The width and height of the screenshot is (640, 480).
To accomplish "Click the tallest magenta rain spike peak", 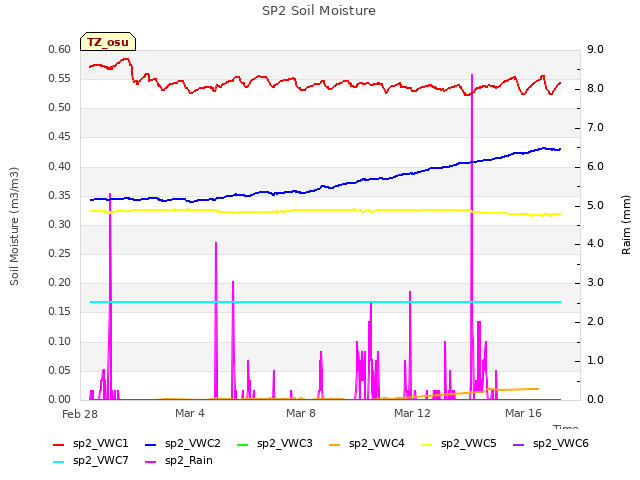I will click(472, 75).
